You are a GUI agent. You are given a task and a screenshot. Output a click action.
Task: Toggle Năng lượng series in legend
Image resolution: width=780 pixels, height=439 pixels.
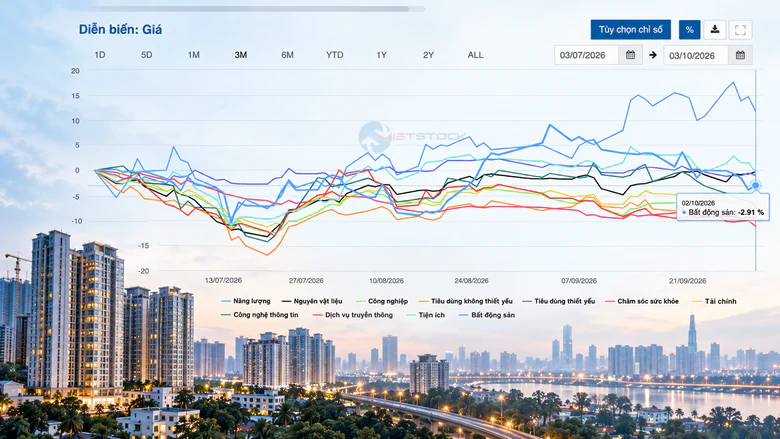pyautogui.click(x=246, y=301)
